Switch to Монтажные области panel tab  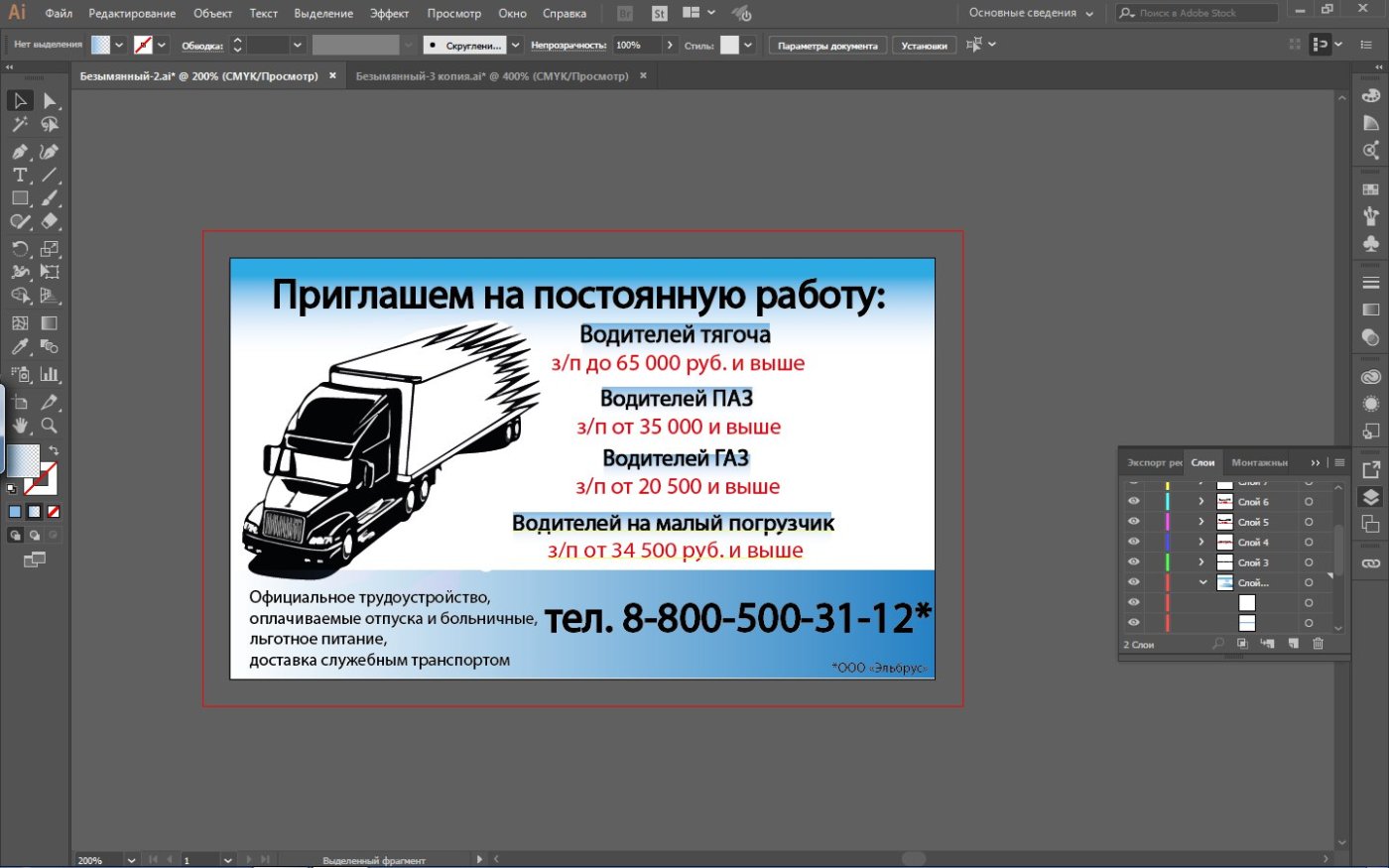coord(1259,462)
